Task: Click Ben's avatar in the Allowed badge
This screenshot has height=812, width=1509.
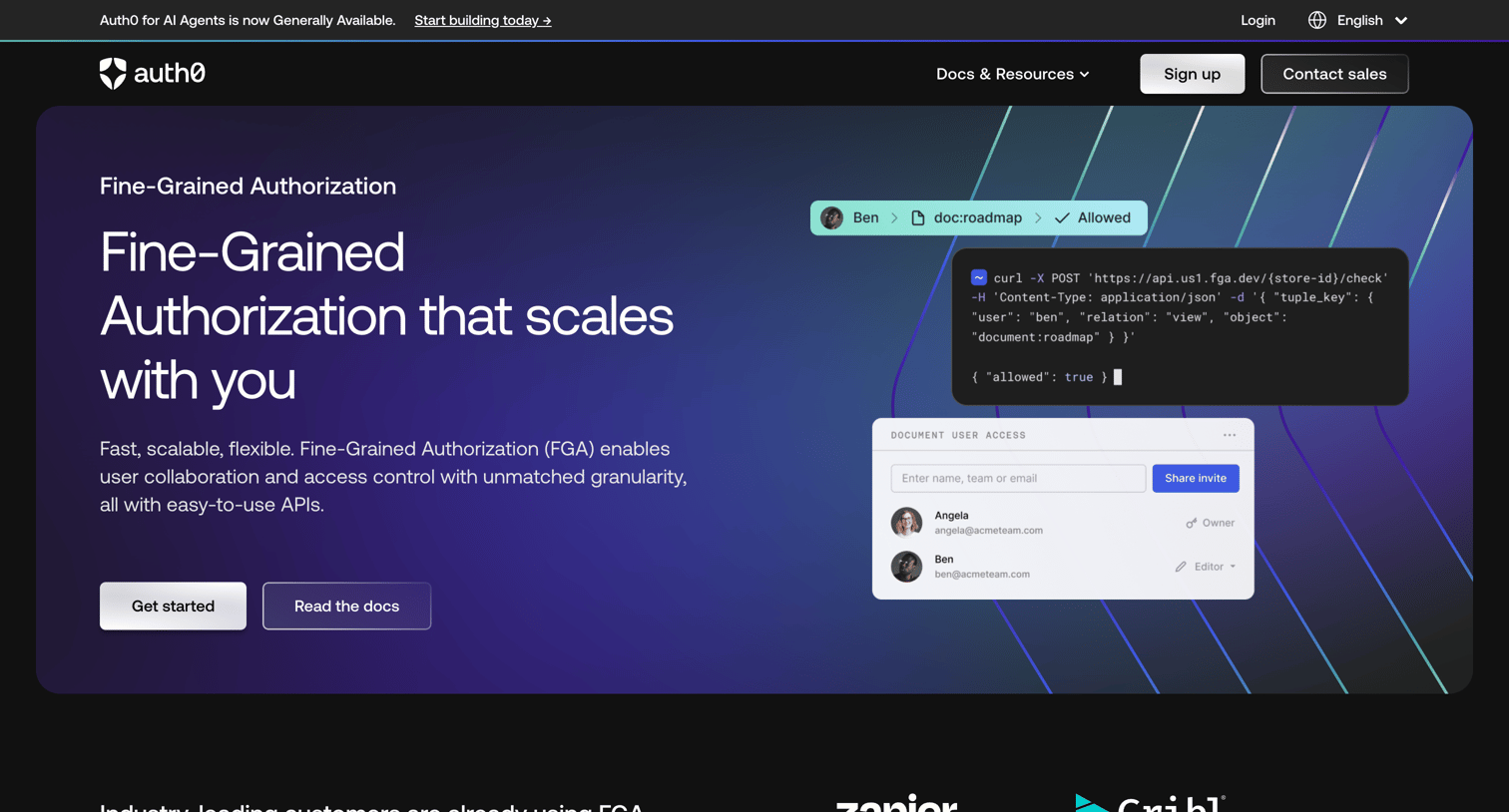Action: coord(831,217)
